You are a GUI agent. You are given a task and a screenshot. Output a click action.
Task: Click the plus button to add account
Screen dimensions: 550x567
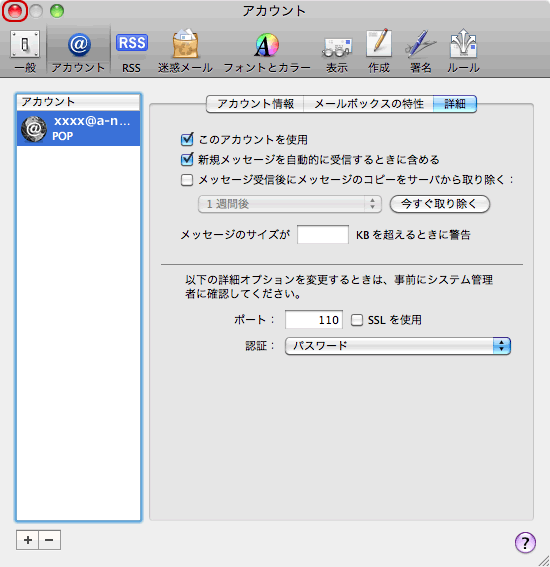[27, 540]
